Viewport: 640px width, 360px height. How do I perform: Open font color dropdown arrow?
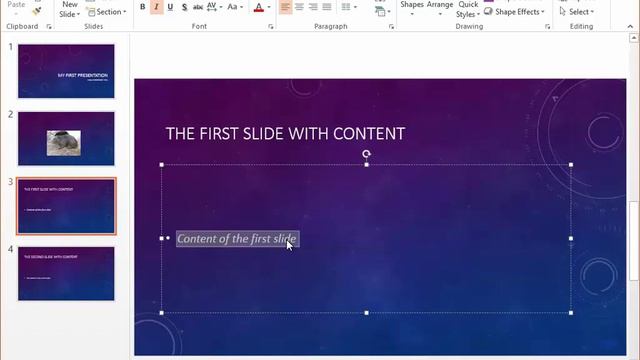269,7
